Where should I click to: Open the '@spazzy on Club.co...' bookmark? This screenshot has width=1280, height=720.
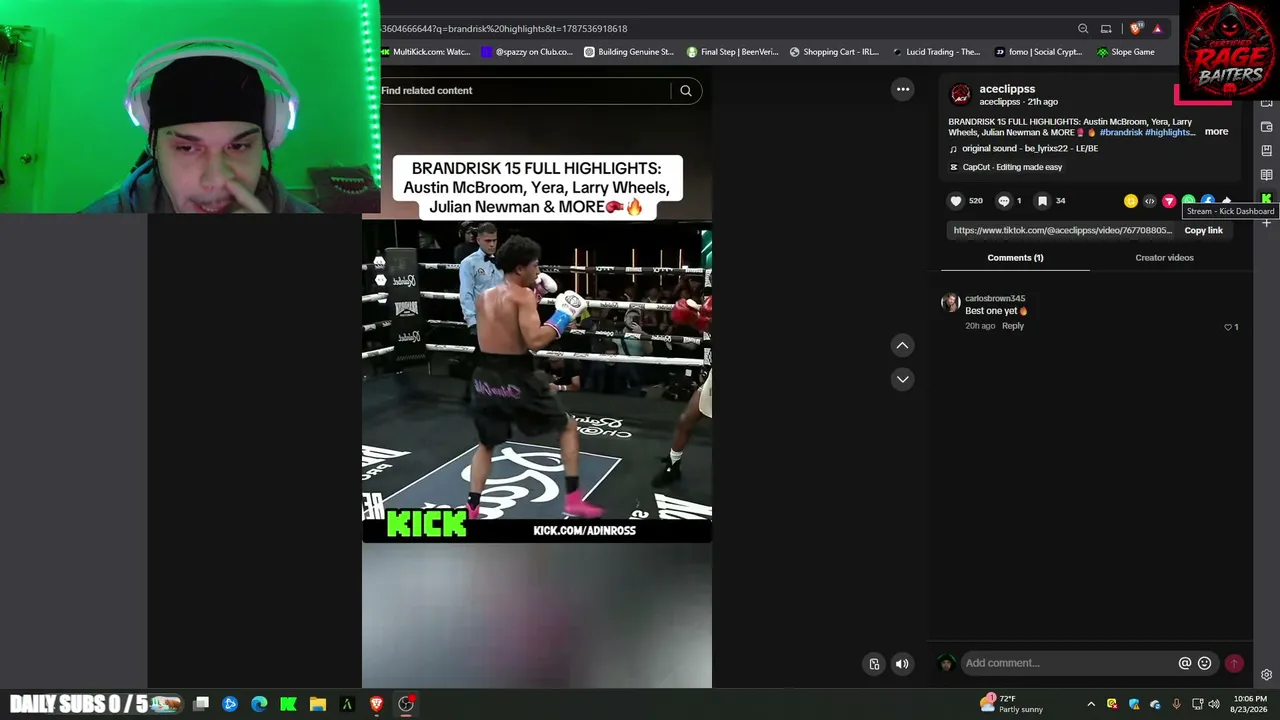point(527,52)
